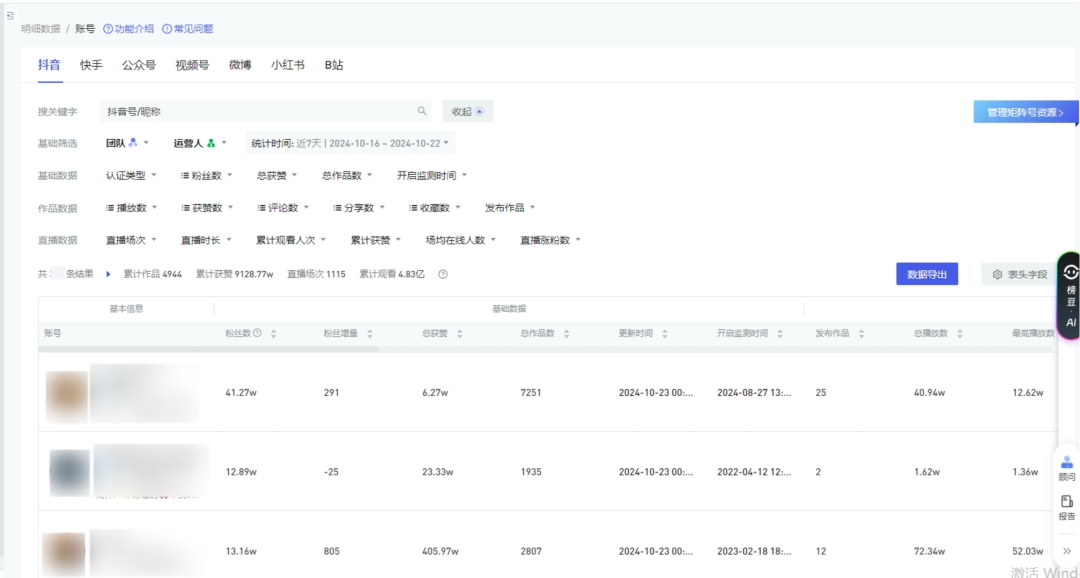
Task: Switch to the 快手 tab
Action: 91,65
